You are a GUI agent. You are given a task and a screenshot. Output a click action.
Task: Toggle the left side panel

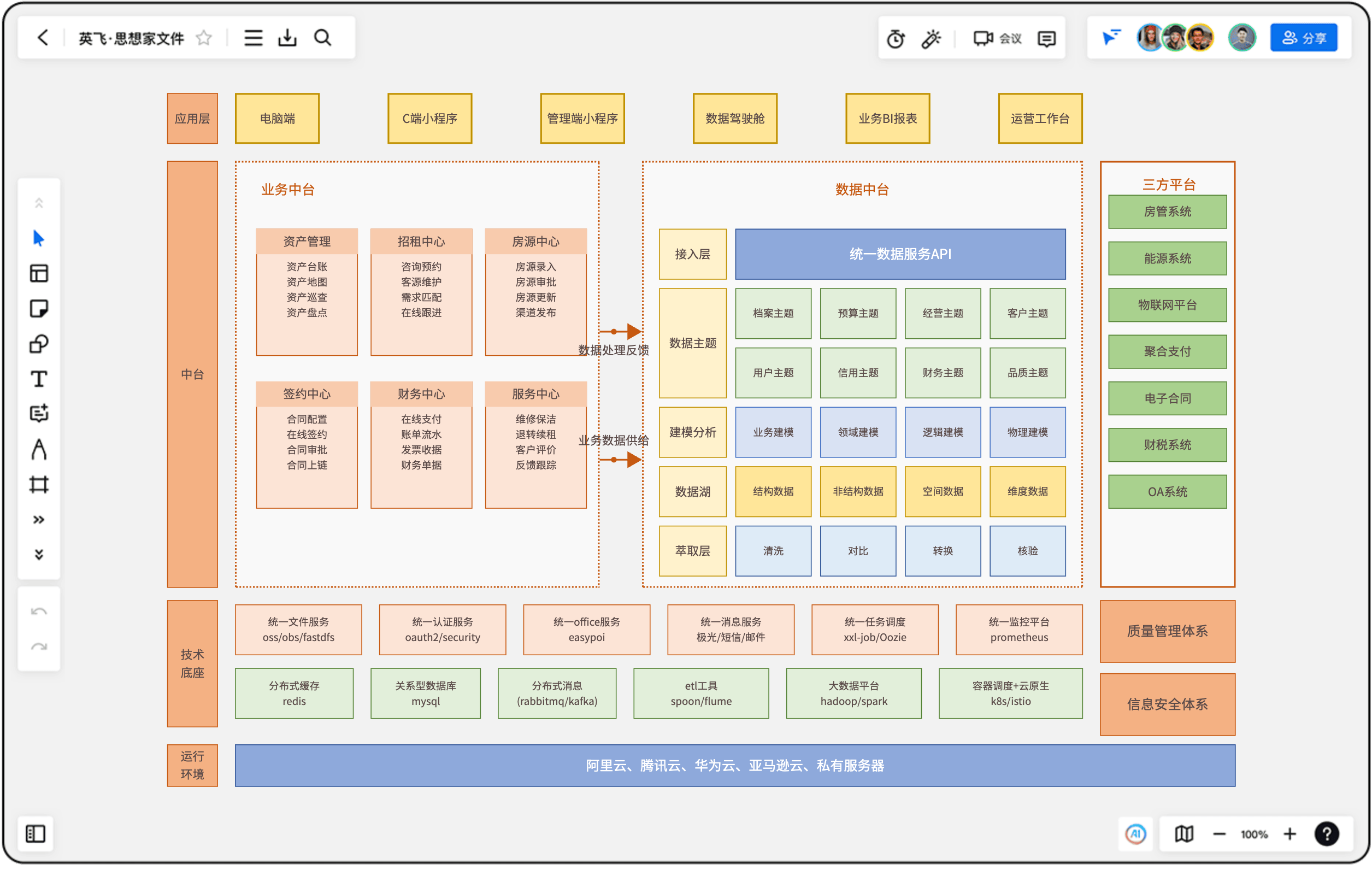coord(36,834)
